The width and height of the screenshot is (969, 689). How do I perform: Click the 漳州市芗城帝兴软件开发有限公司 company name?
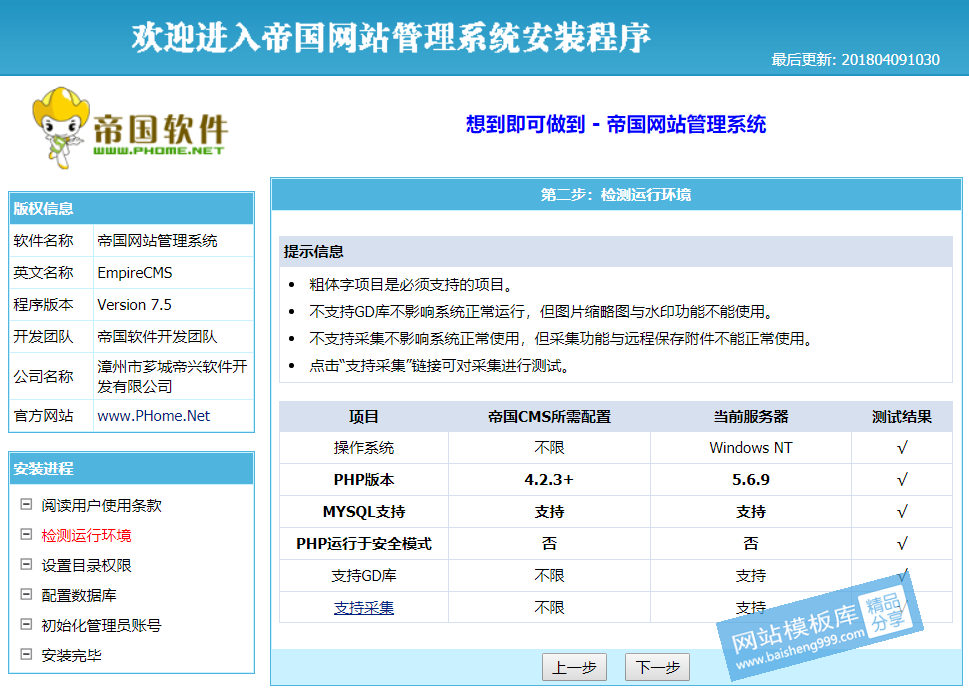[172, 376]
